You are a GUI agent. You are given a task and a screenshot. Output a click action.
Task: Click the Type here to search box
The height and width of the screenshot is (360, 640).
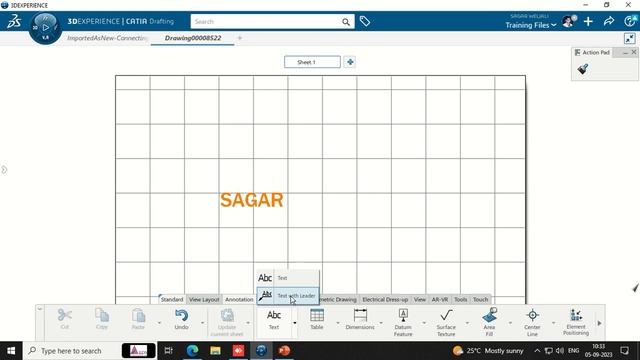(x=71, y=351)
